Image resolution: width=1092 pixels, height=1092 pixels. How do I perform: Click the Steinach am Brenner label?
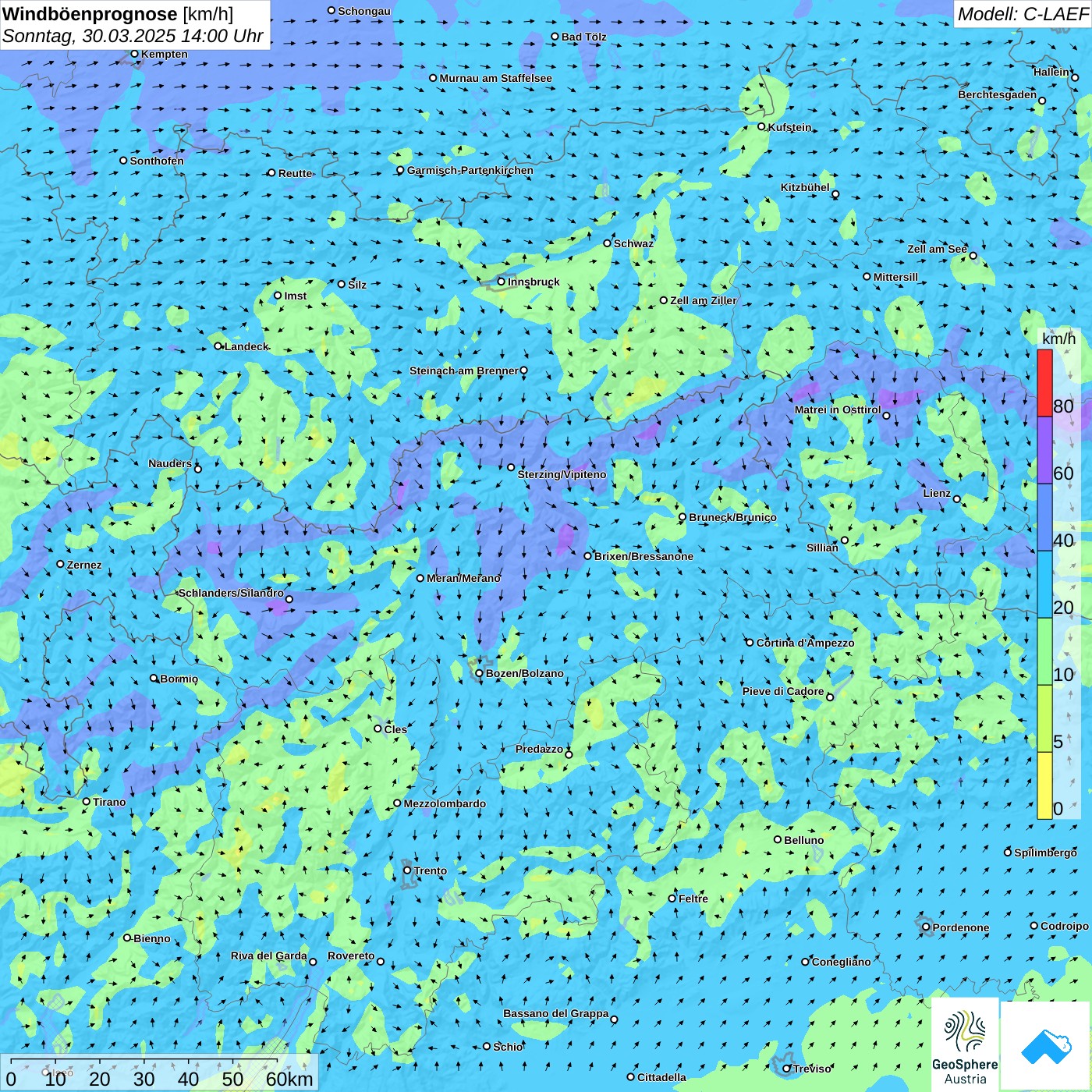[463, 370]
